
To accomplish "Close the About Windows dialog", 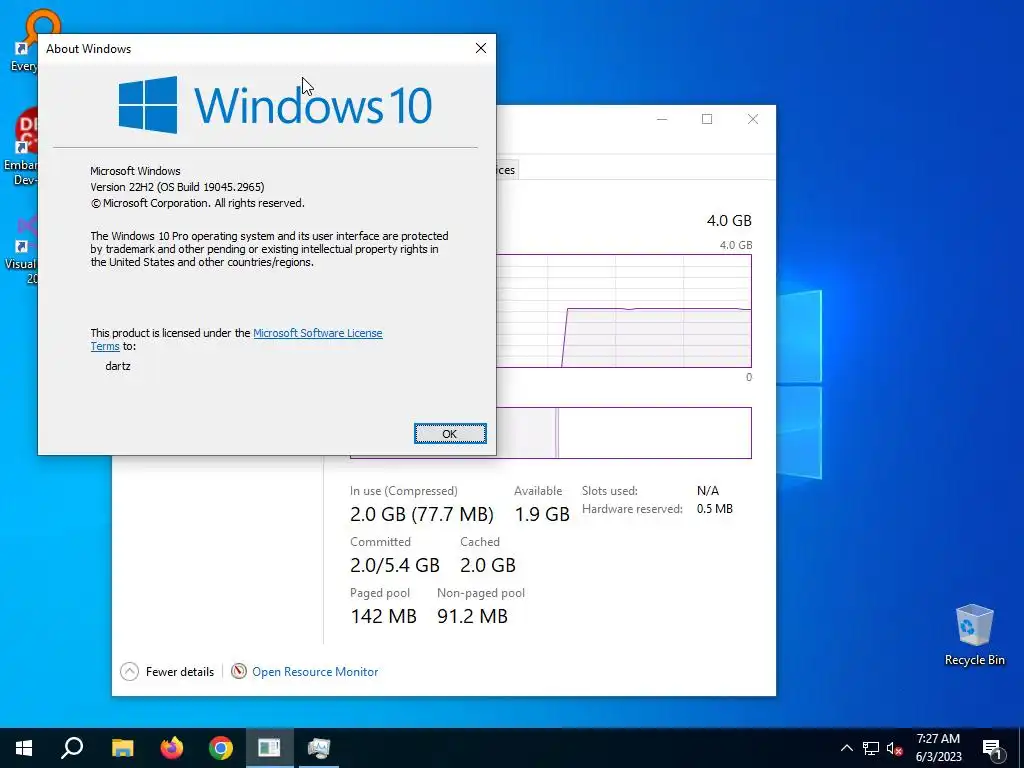I will (x=481, y=48).
